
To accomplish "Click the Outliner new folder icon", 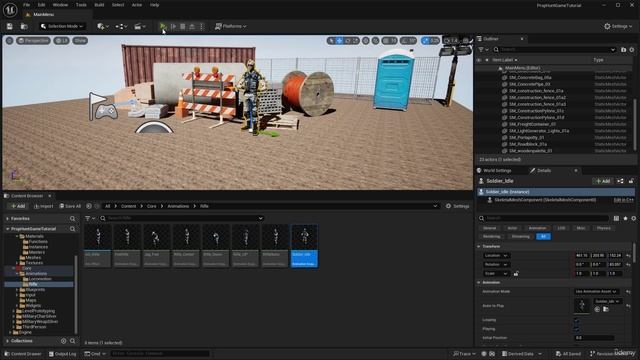I will [623, 49].
